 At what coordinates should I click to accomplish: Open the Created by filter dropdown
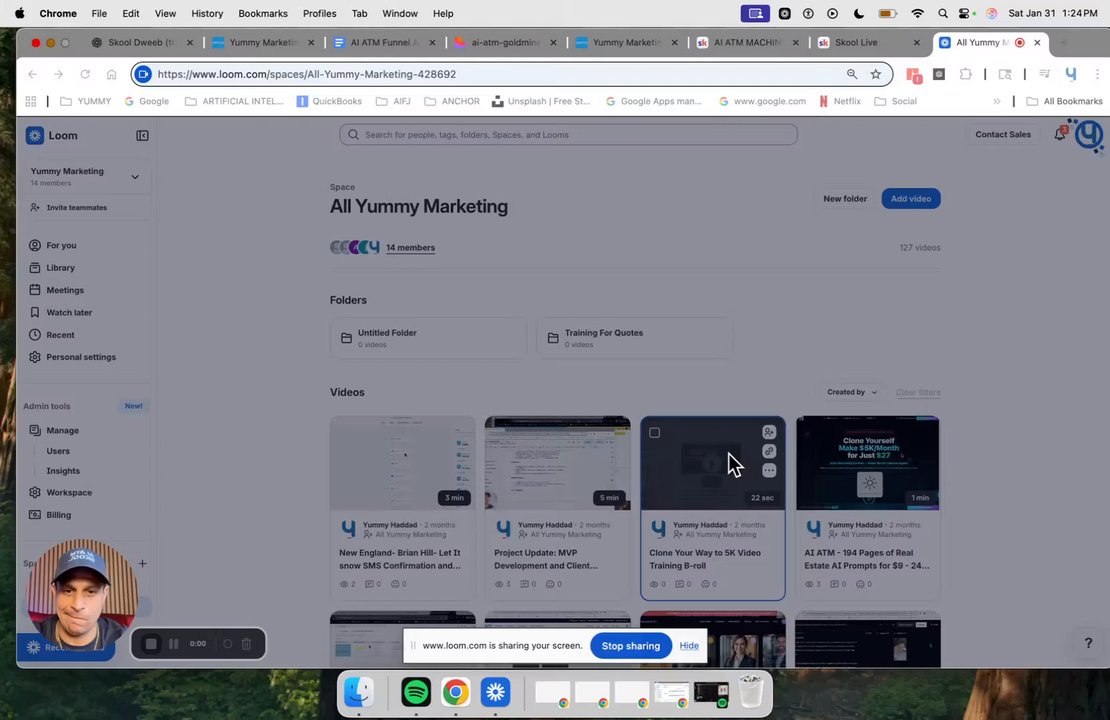coord(852,392)
